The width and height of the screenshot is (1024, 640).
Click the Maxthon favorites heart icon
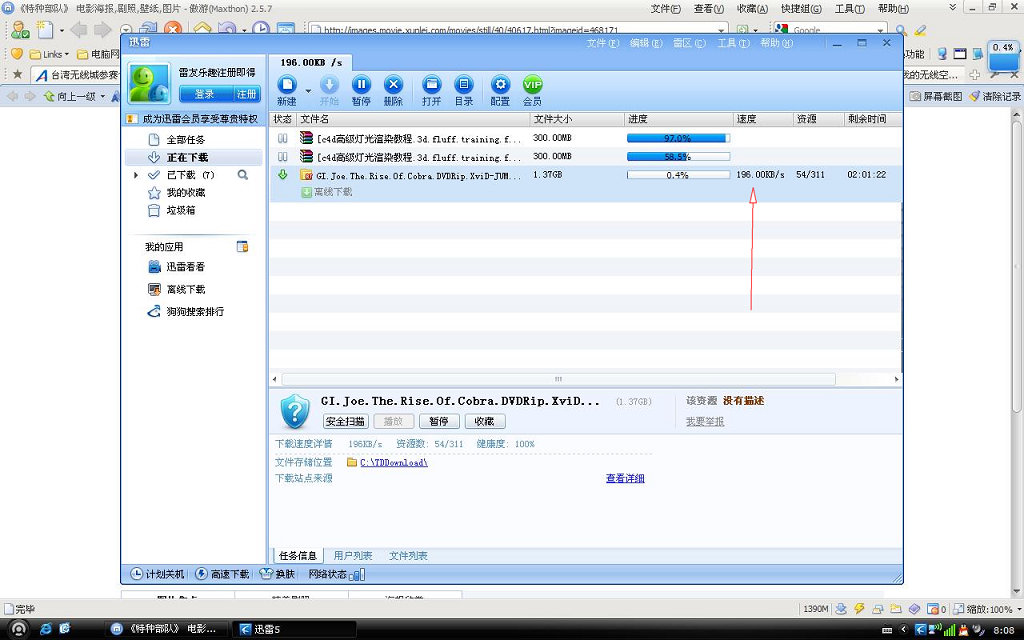tap(17, 54)
